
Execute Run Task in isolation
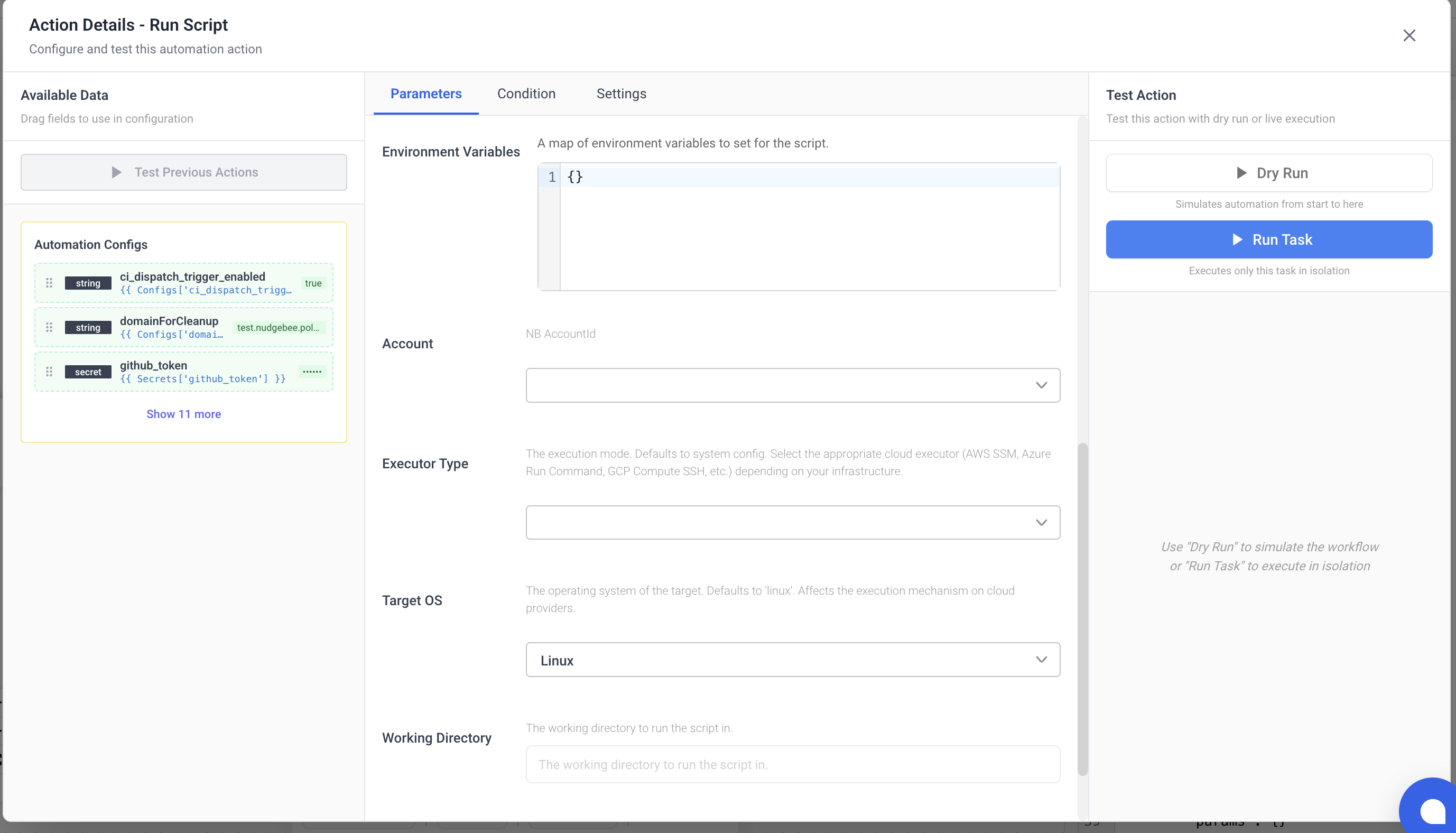click(1268, 239)
